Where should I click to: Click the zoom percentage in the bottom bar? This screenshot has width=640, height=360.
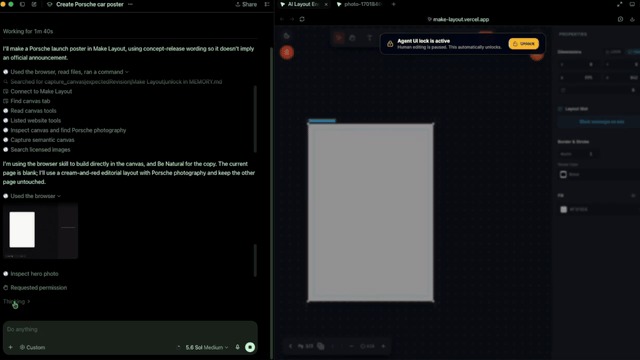pos(367,346)
